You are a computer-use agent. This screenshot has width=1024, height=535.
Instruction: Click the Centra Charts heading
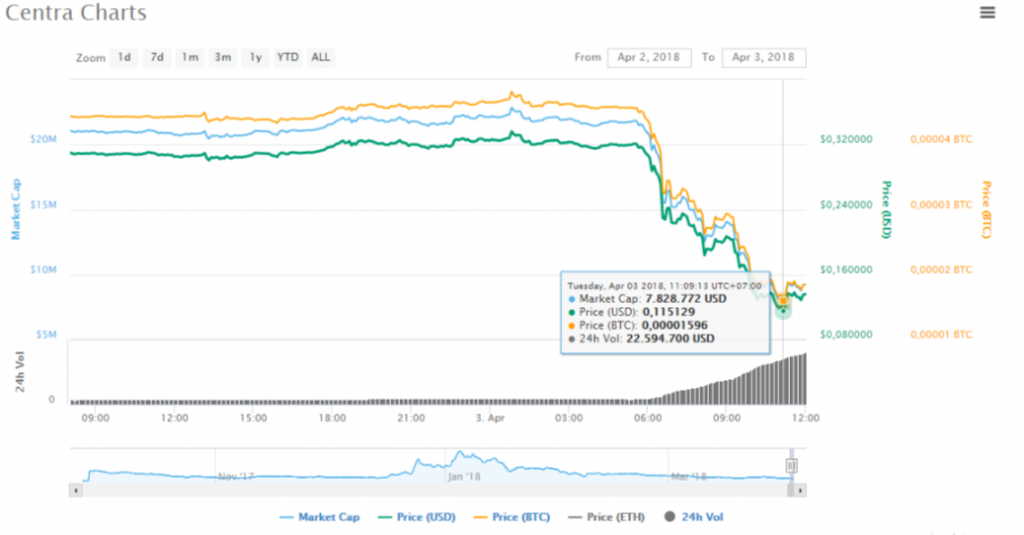(x=76, y=12)
